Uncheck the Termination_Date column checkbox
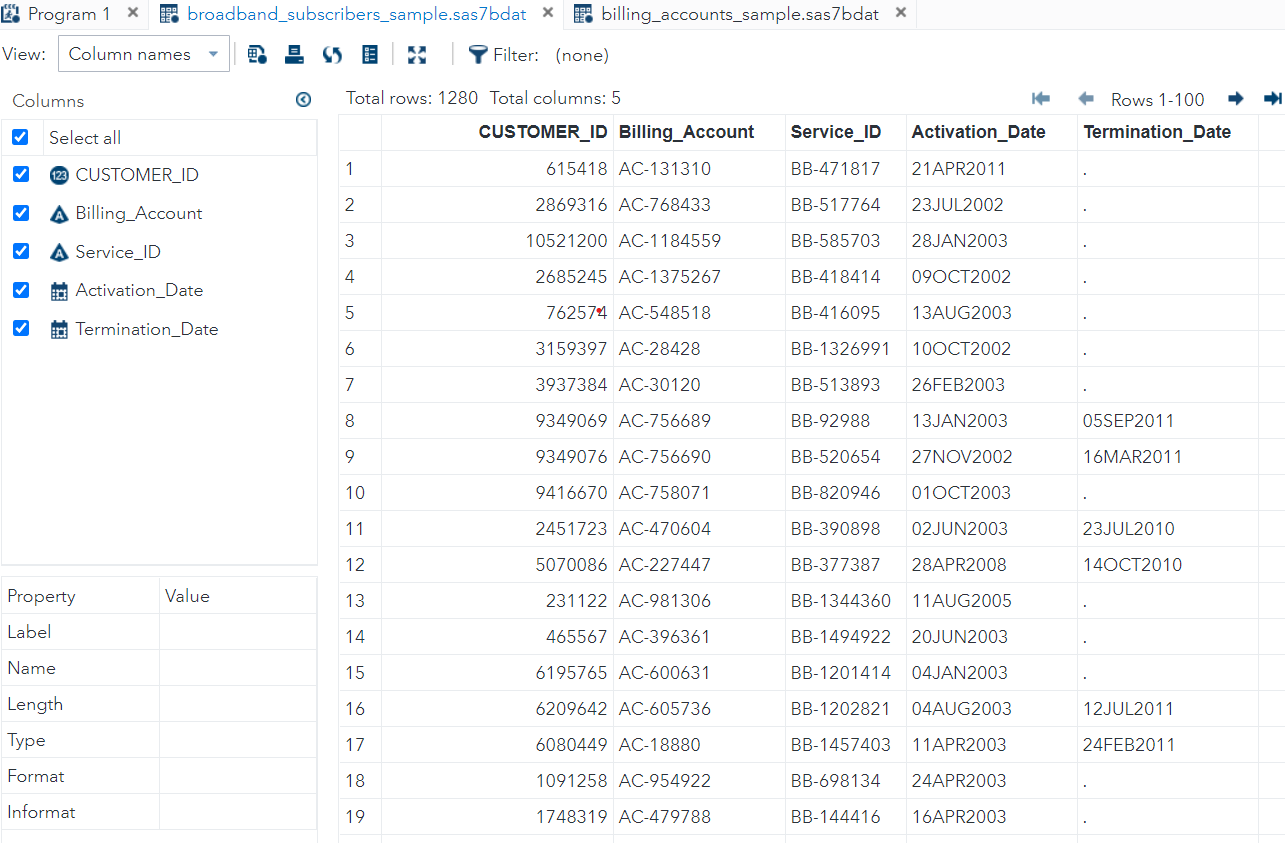The height and width of the screenshot is (843, 1285). 20,328
